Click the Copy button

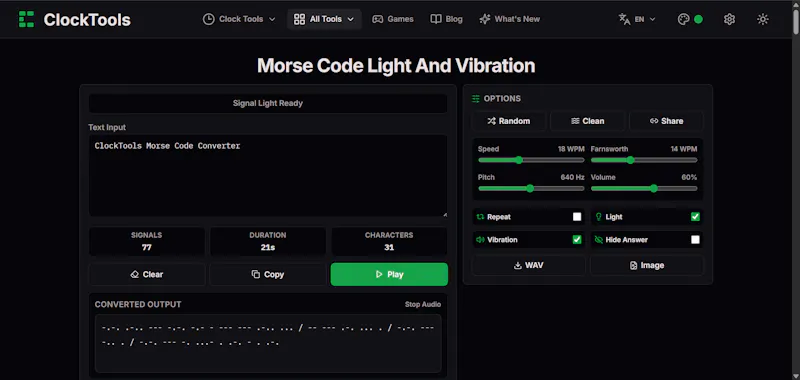[x=268, y=274]
